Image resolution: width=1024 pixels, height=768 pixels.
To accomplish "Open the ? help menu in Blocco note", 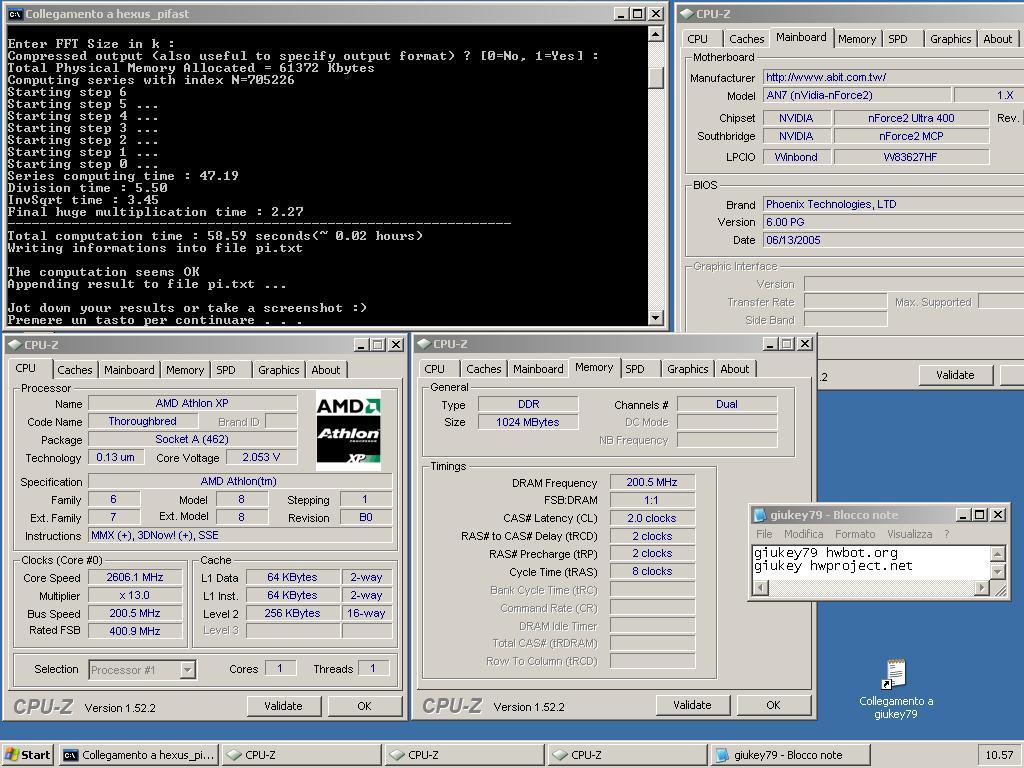I will 947,534.
